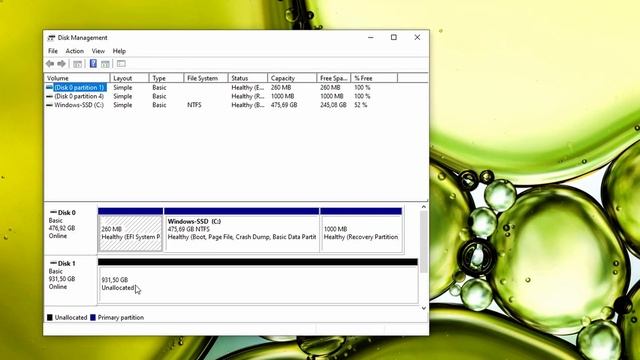Sort by the Free Space column header
The height and width of the screenshot is (360, 640).
point(334,78)
